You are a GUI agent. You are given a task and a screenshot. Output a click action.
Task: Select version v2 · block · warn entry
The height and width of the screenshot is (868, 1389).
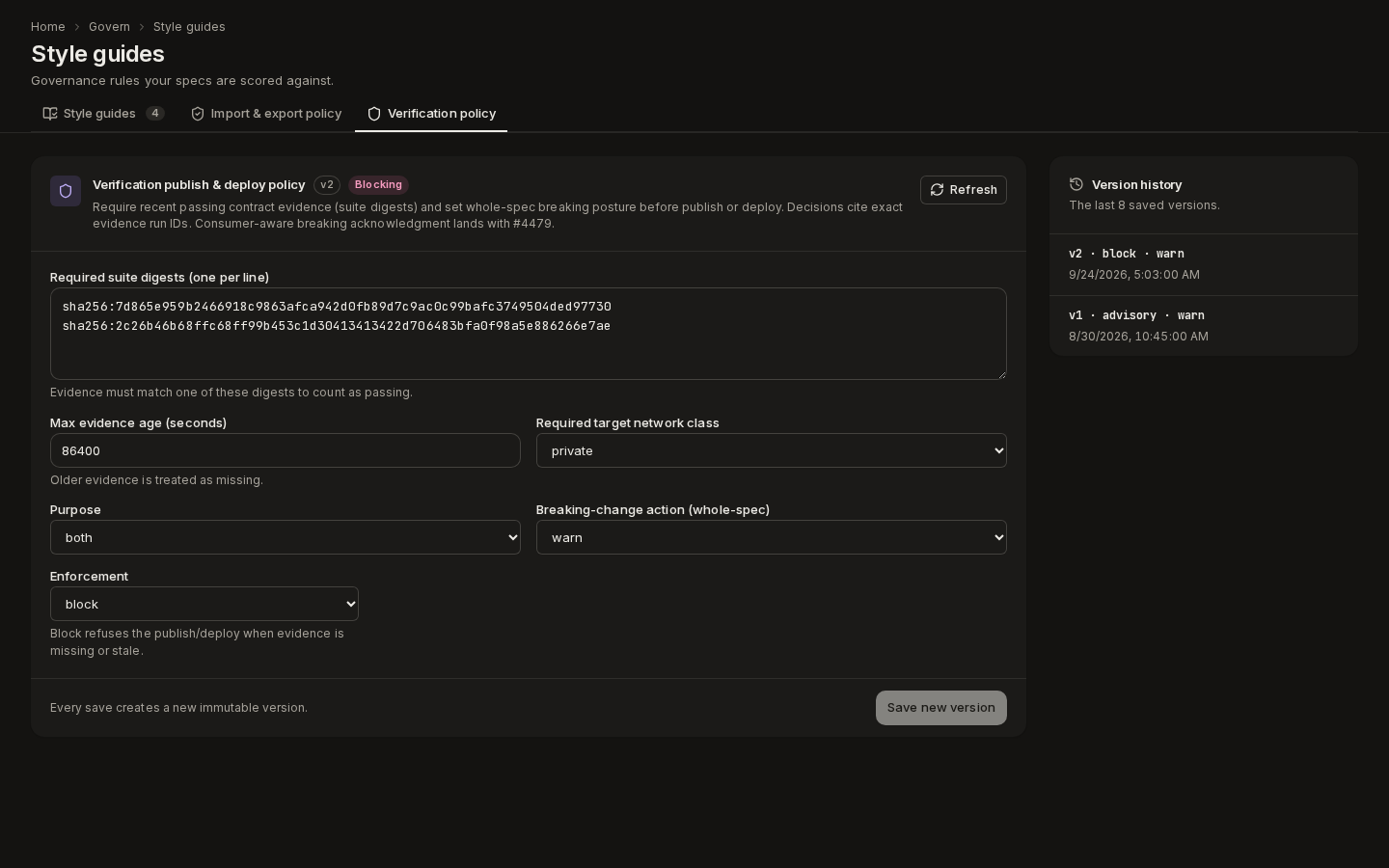click(x=1204, y=264)
